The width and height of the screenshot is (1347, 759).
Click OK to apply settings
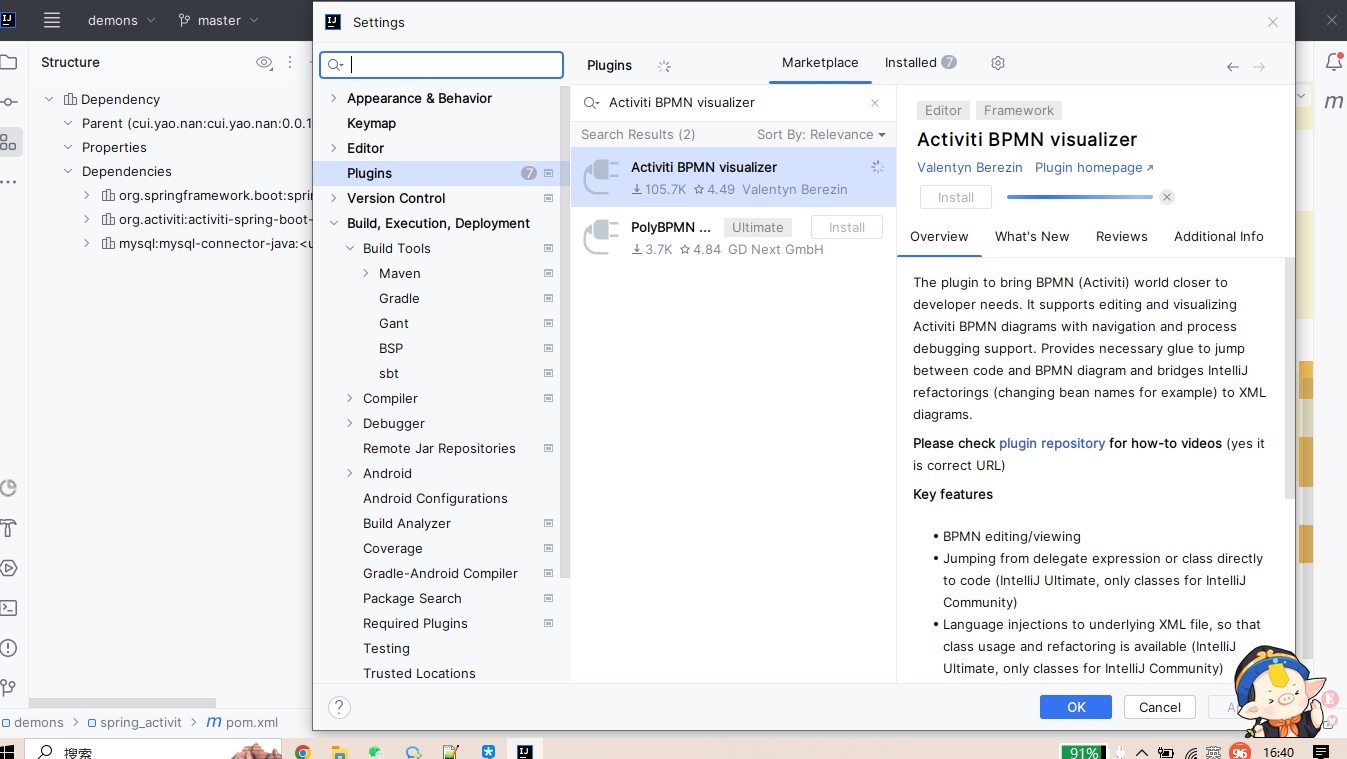pos(1076,707)
